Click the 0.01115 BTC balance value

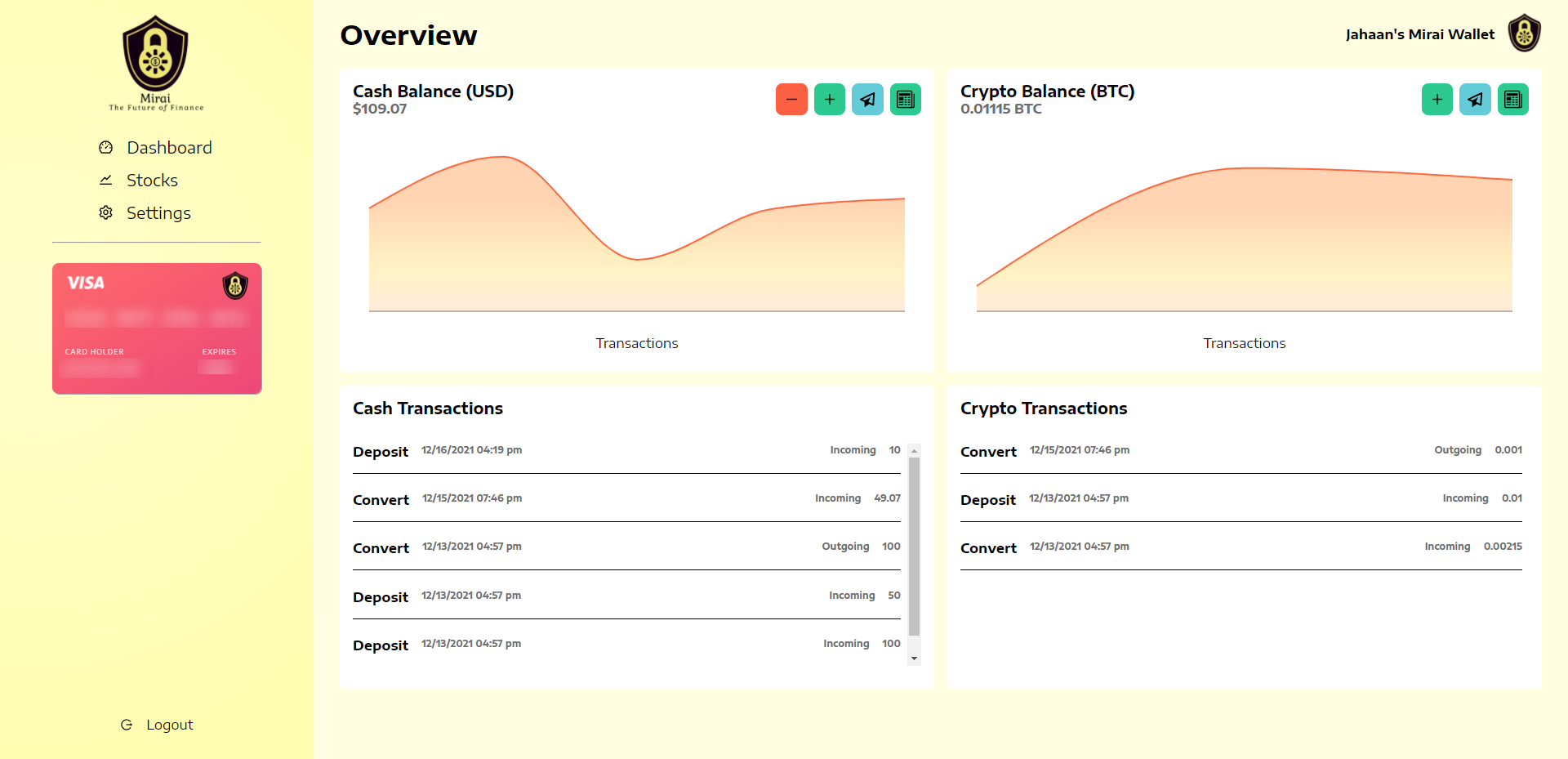point(1001,109)
